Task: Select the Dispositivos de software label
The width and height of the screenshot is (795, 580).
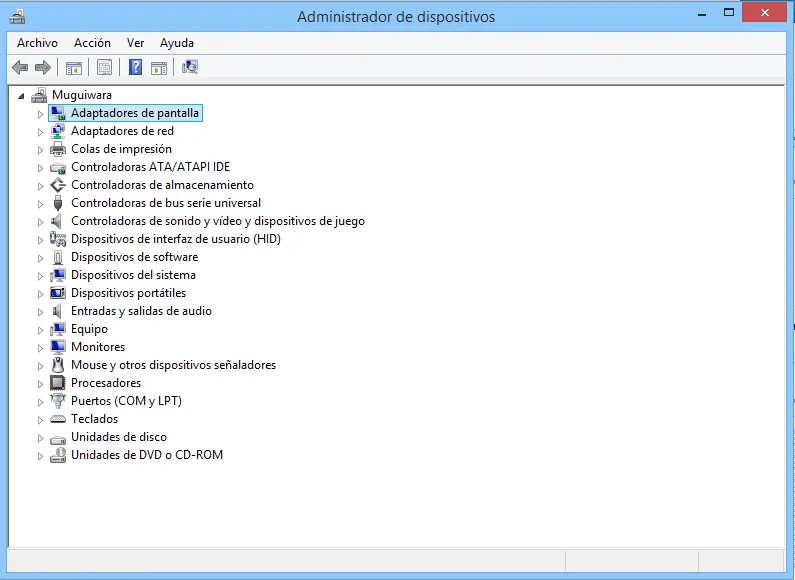Action: tap(134, 257)
